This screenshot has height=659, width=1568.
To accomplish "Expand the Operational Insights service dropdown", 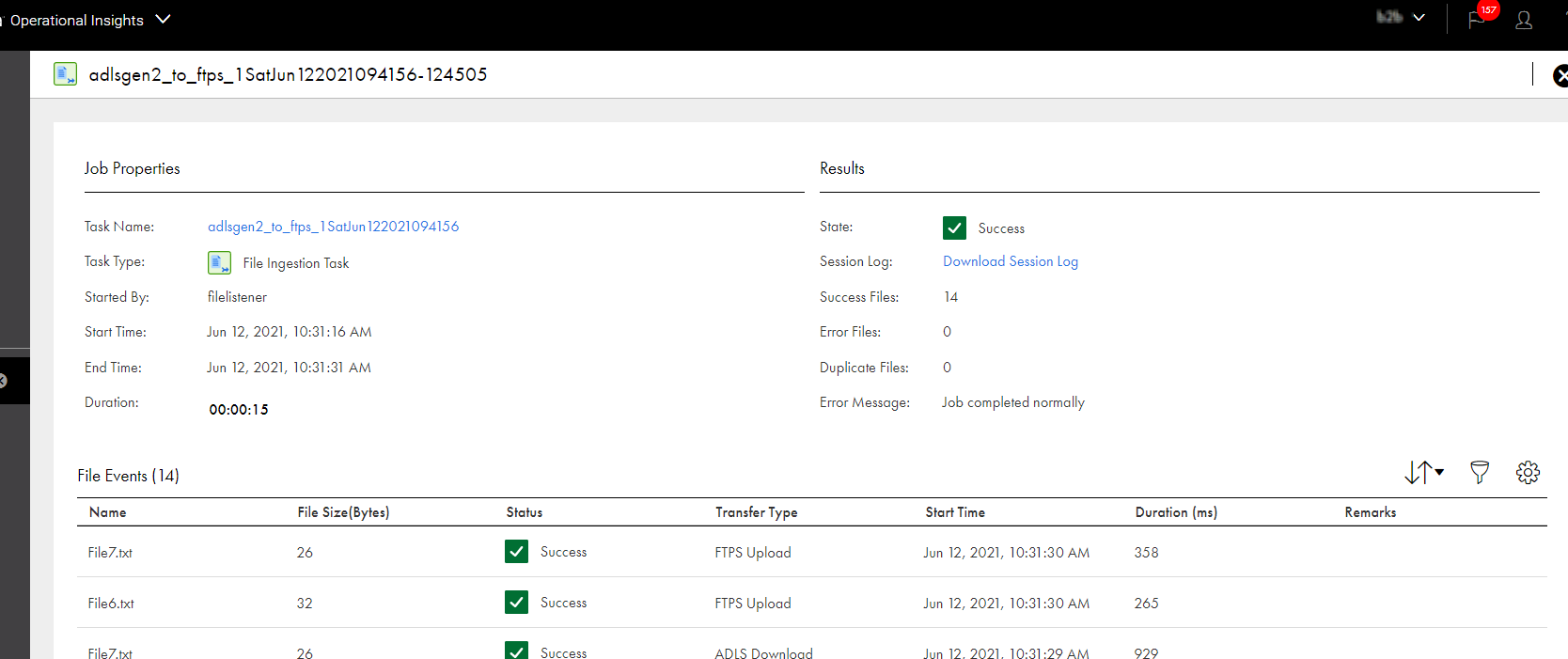I will [x=163, y=19].
